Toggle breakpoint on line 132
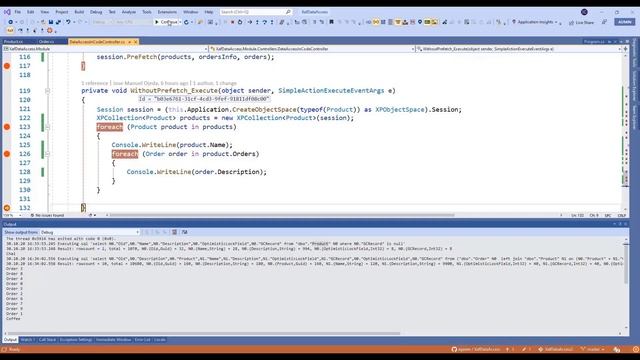640x360 pixels. click(x=7, y=208)
